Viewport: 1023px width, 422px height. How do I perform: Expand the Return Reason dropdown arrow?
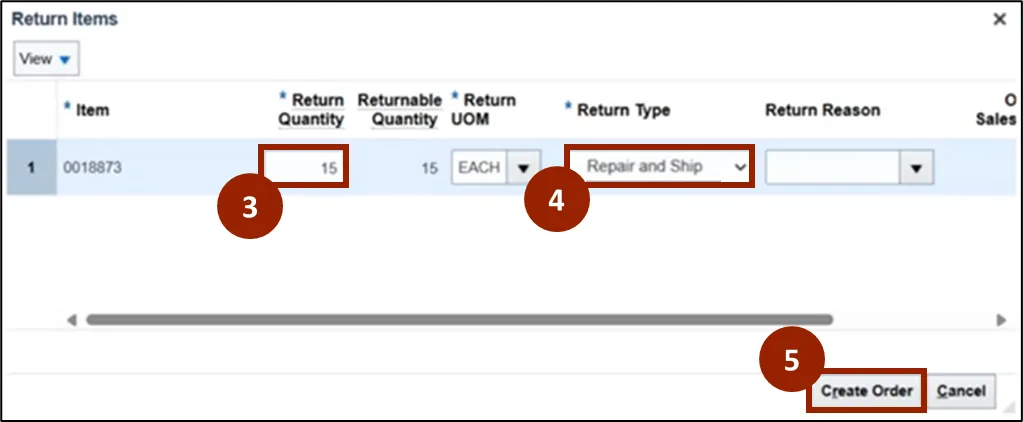tap(915, 168)
